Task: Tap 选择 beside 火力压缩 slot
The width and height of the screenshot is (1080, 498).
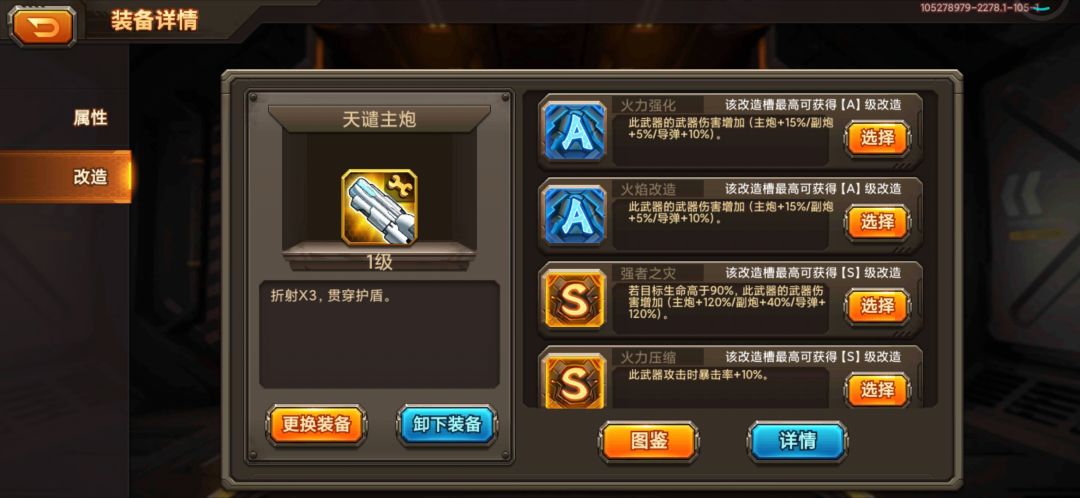Action: coord(878,390)
